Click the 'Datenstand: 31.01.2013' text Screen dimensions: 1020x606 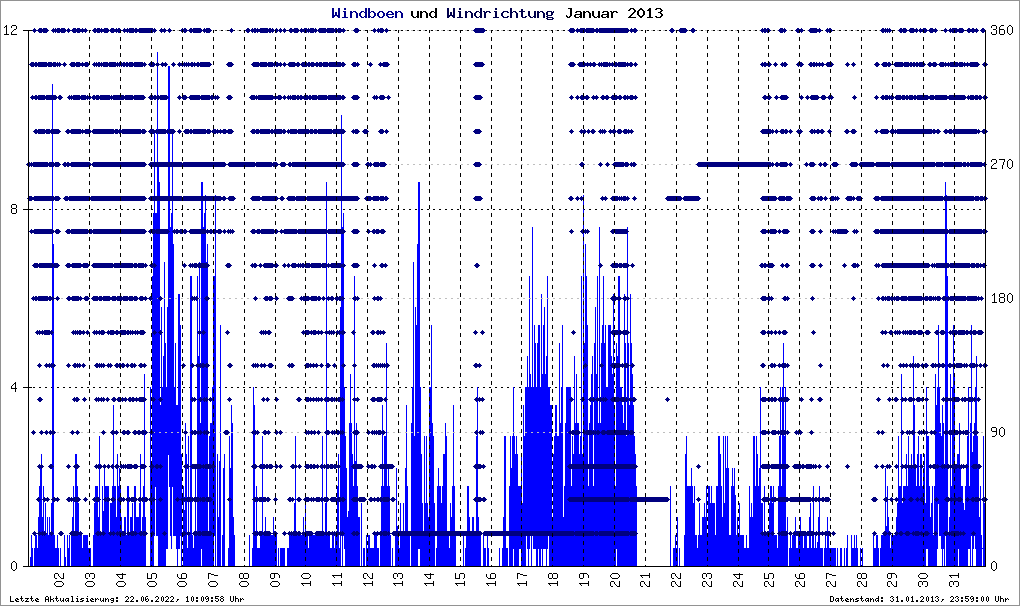pos(919,599)
